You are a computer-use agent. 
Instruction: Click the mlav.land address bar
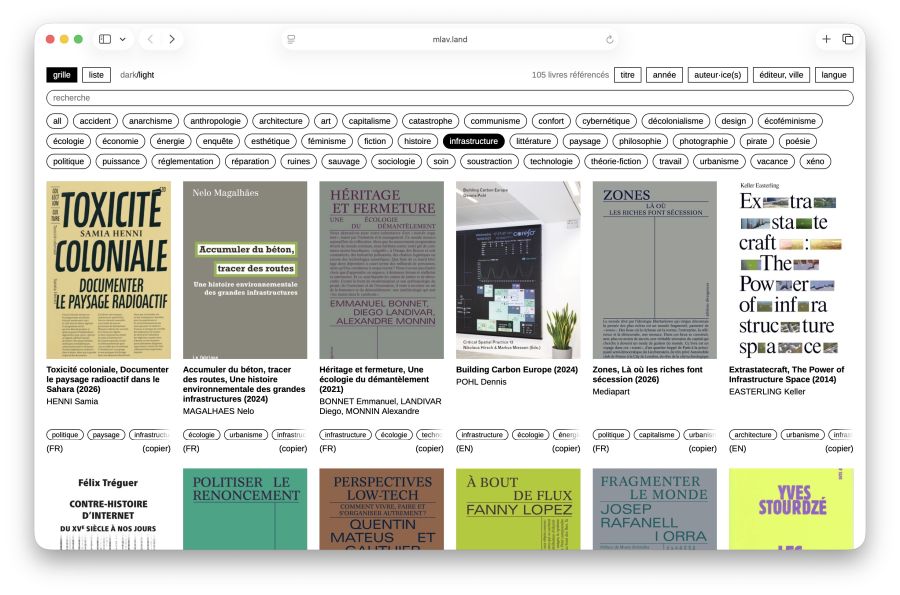(x=450, y=40)
